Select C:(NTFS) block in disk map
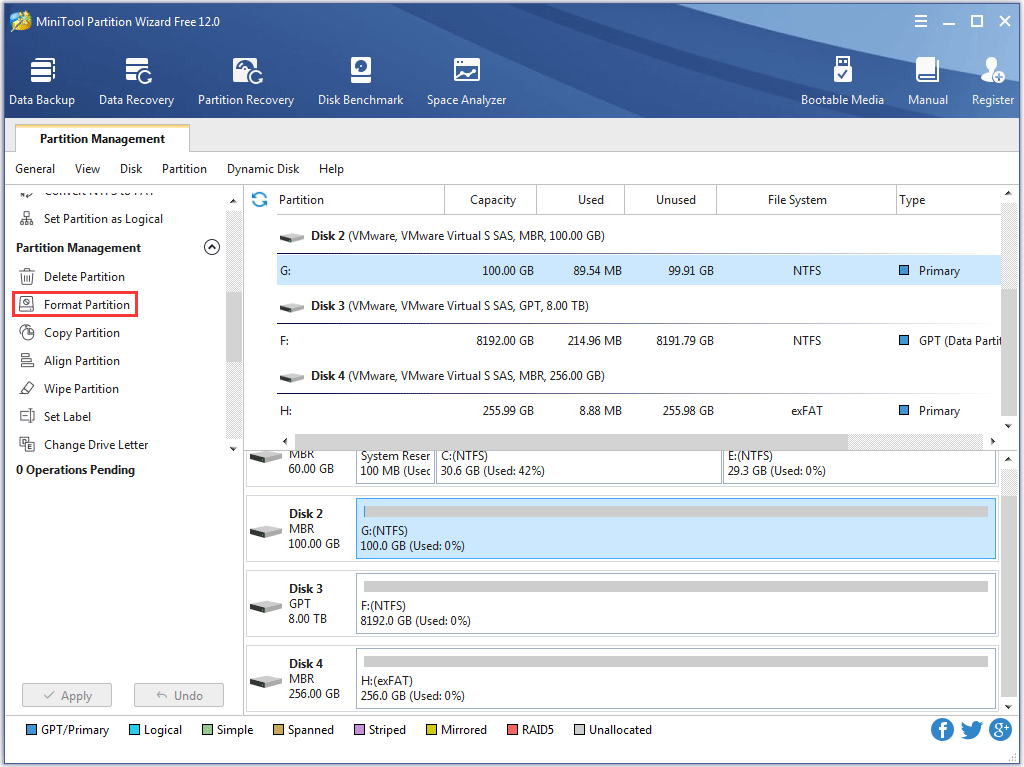The width and height of the screenshot is (1024, 767). 579,466
